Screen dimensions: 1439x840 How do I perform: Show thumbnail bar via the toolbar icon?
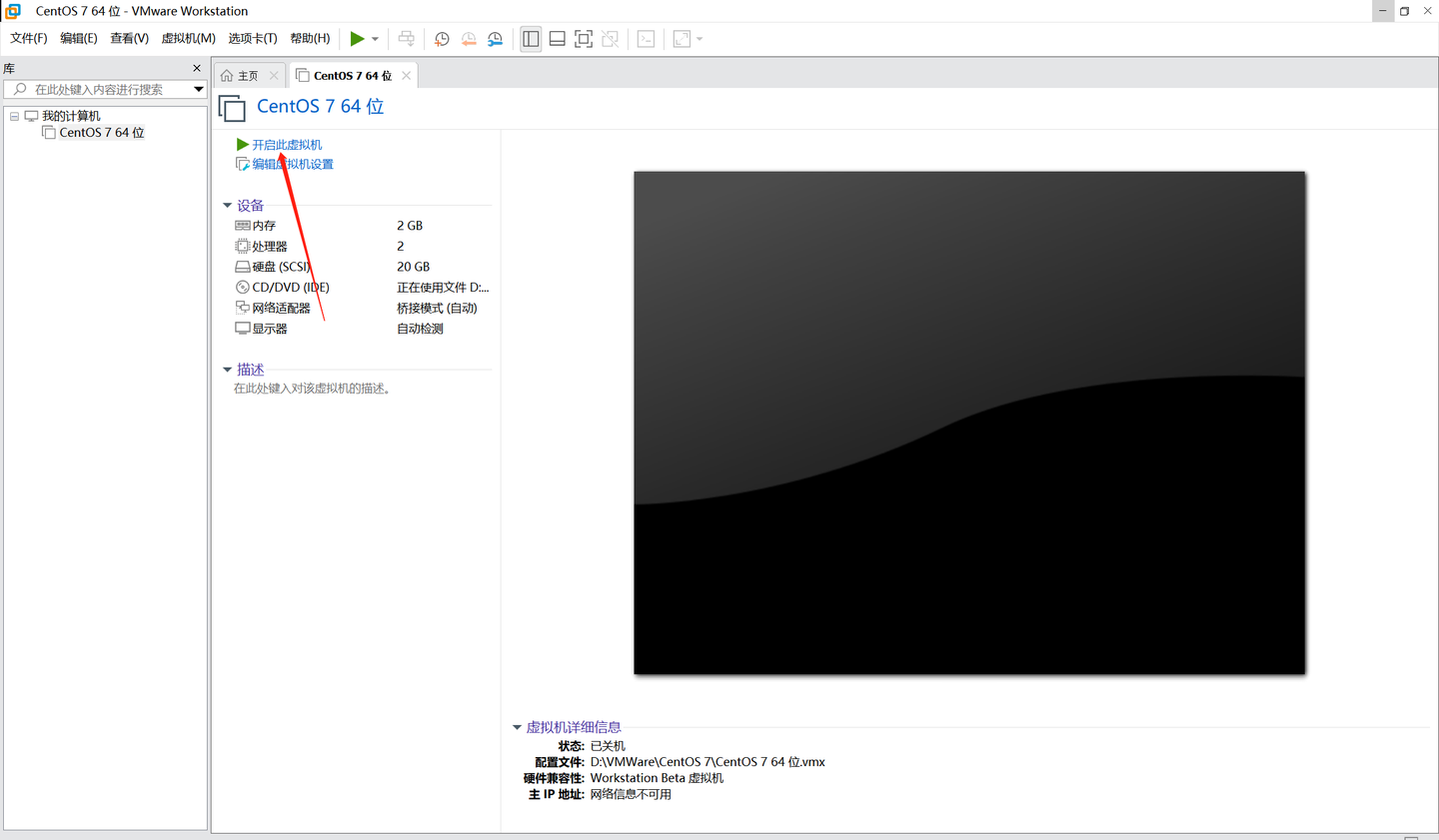557,38
